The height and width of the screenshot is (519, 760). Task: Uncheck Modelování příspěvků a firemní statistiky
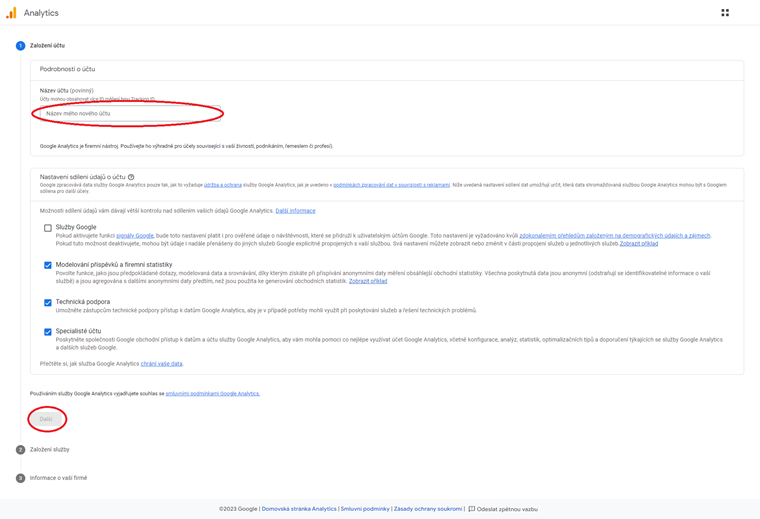click(x=48, y=265)
